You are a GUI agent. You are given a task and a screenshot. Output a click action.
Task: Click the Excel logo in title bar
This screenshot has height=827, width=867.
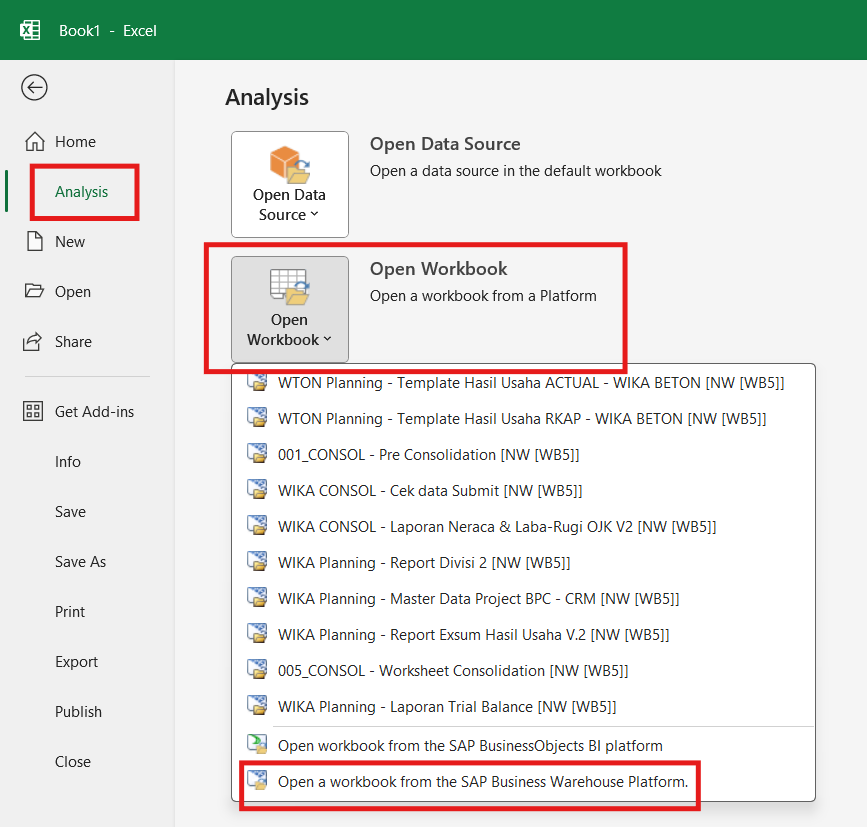coord(30,30)
